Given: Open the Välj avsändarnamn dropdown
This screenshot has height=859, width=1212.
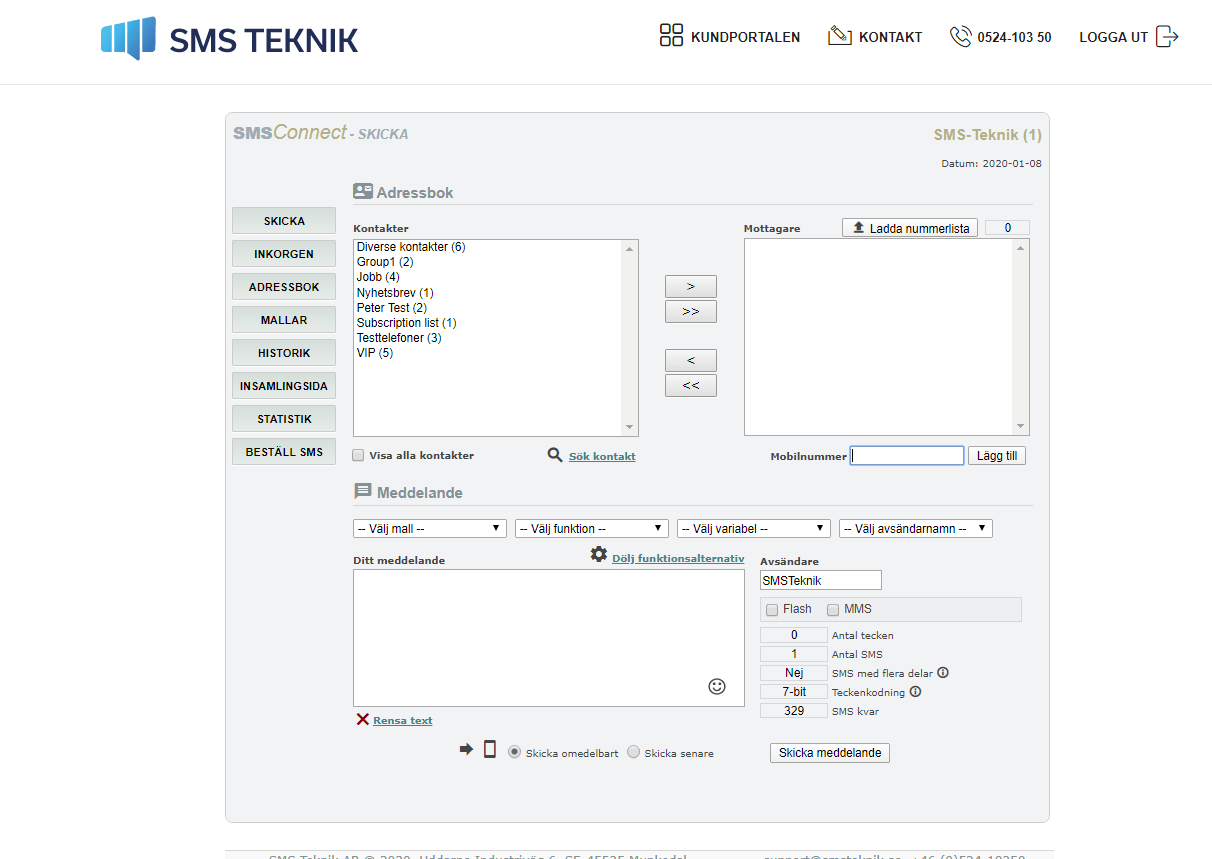Looking at the screenshot, I should [916, 528].
